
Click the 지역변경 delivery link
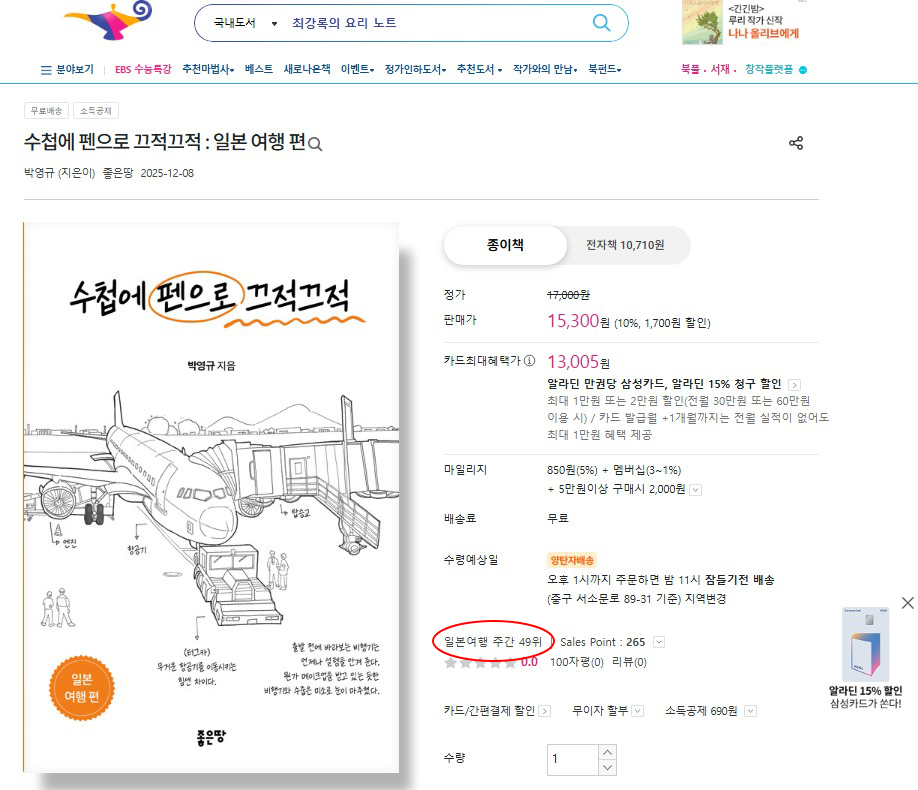(703, 599)
